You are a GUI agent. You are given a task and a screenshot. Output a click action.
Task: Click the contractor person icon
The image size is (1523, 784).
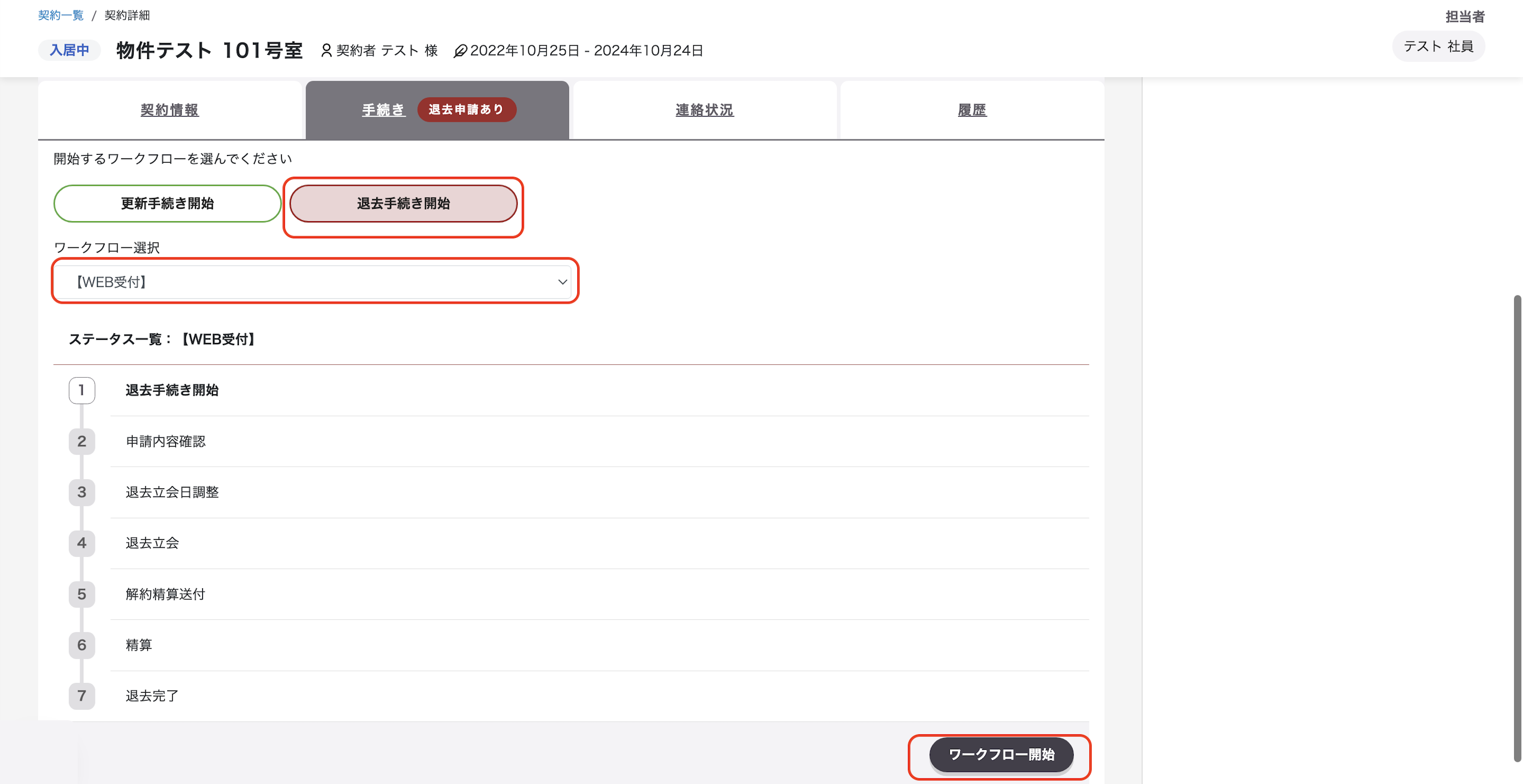[x=326, y=51]
